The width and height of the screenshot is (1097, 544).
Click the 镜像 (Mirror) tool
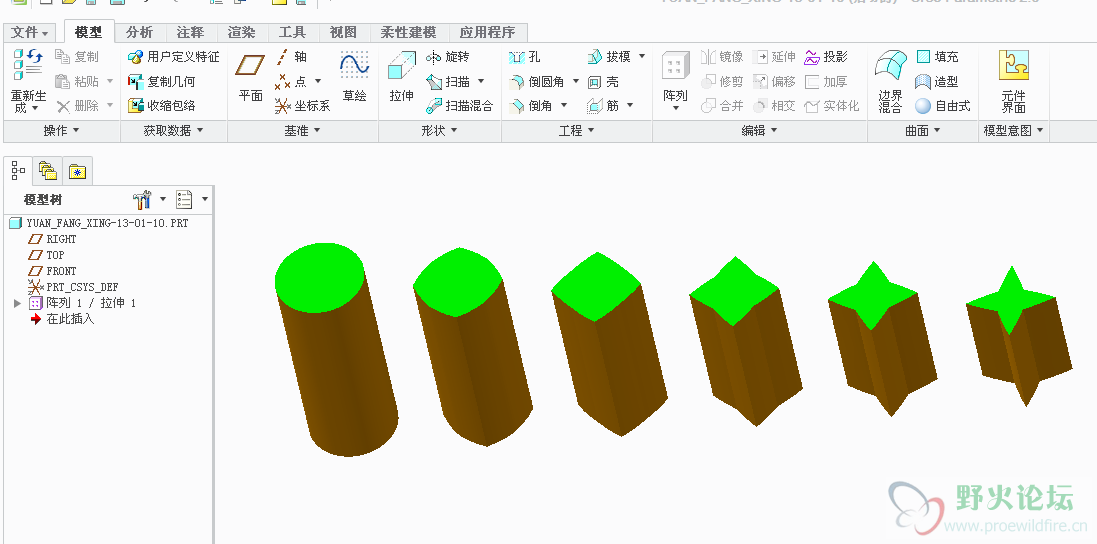click(723, 57)
